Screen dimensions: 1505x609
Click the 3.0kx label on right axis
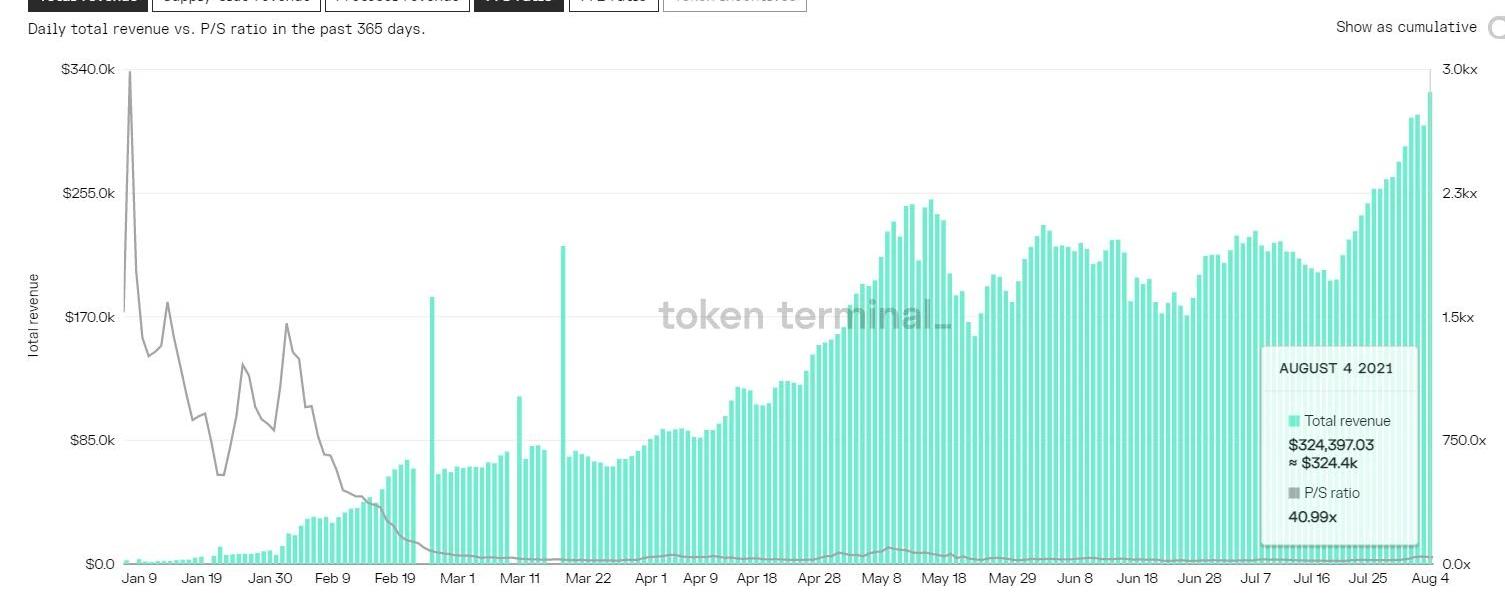pos(1458,69)
